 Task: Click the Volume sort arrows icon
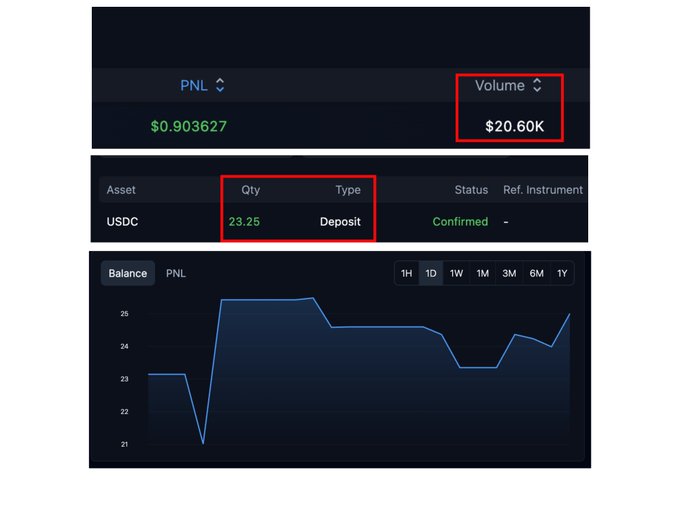[537, 85]
